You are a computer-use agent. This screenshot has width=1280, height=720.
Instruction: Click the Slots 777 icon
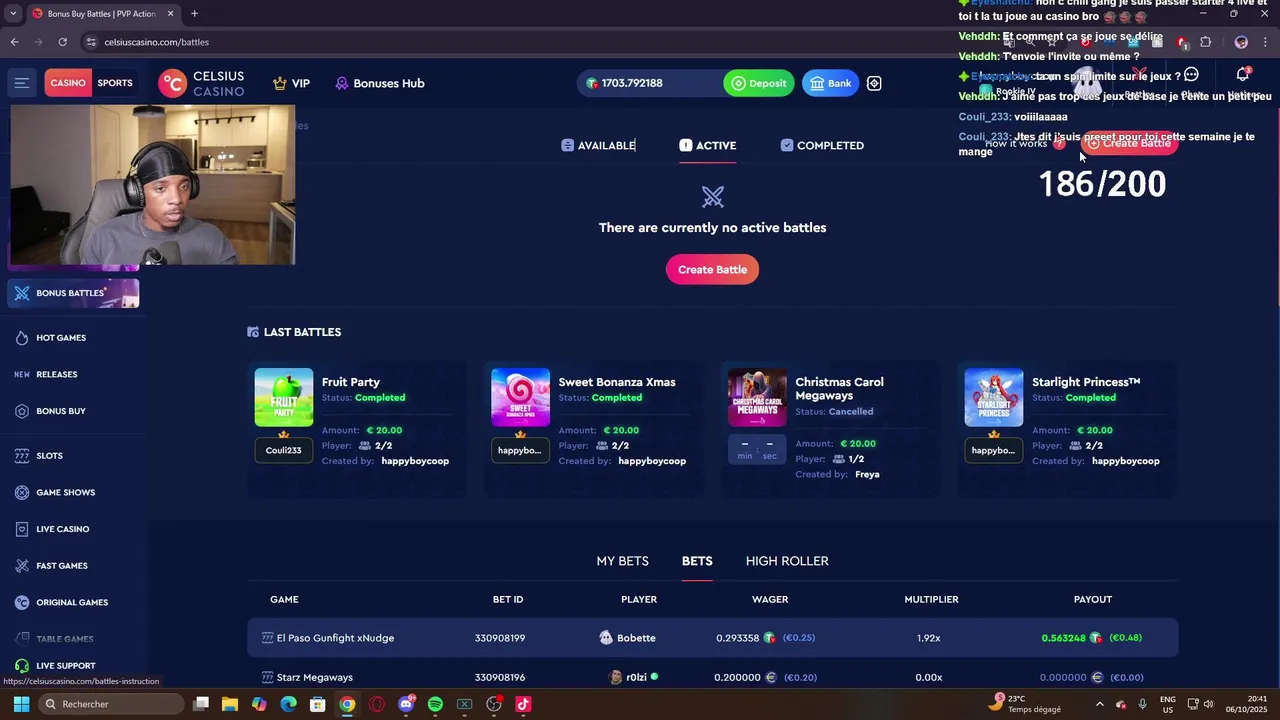tap(22, 456)
